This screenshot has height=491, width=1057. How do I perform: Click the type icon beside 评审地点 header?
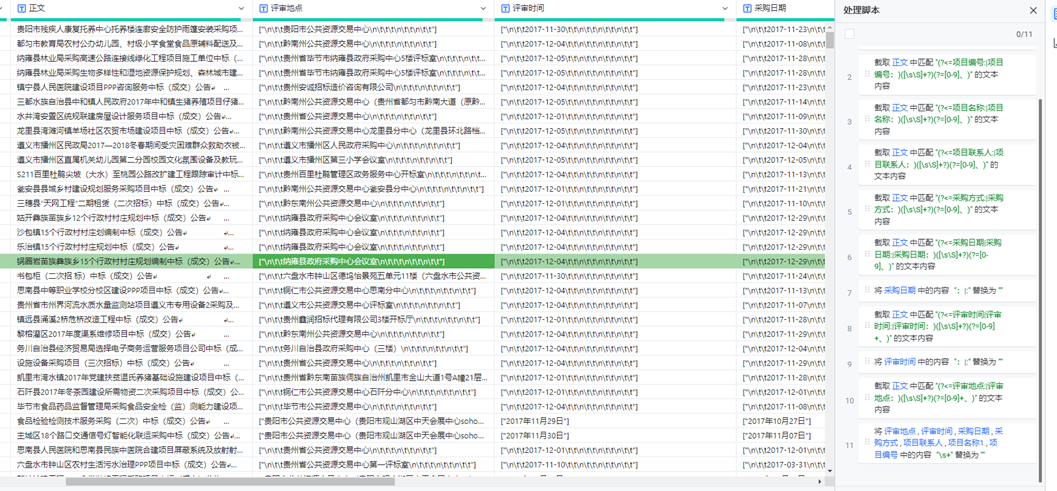point(263,8)
